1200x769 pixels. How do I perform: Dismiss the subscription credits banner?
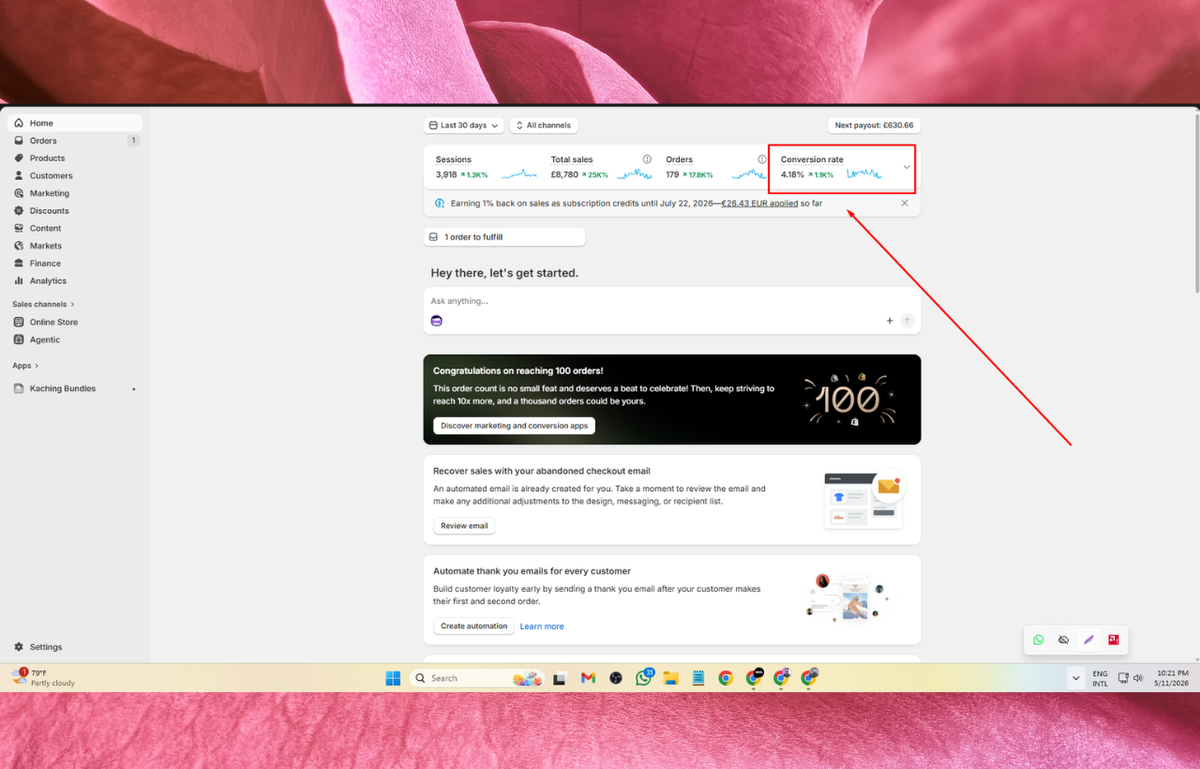point(905,203)
